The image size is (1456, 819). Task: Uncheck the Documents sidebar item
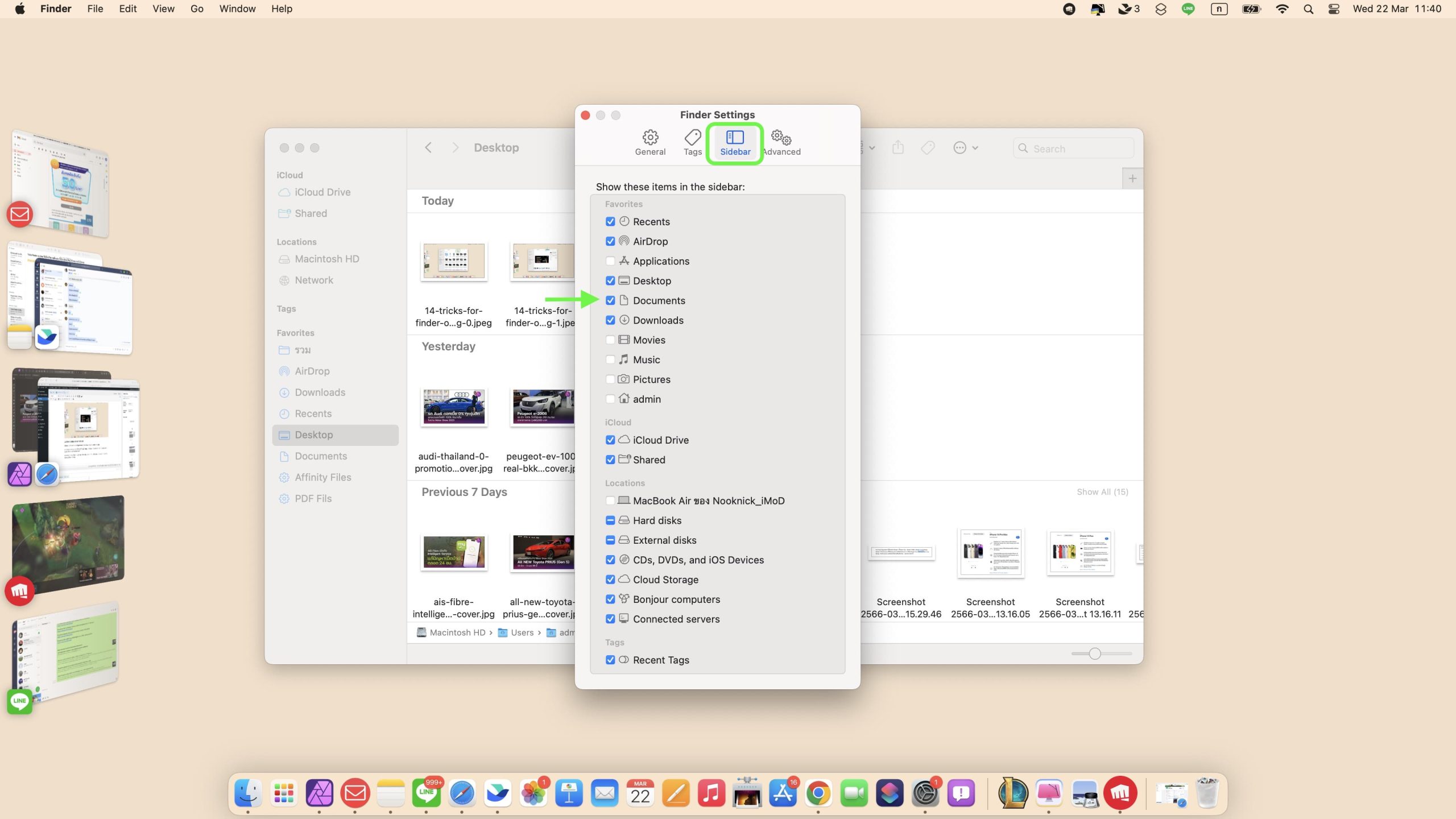(610, 300)
